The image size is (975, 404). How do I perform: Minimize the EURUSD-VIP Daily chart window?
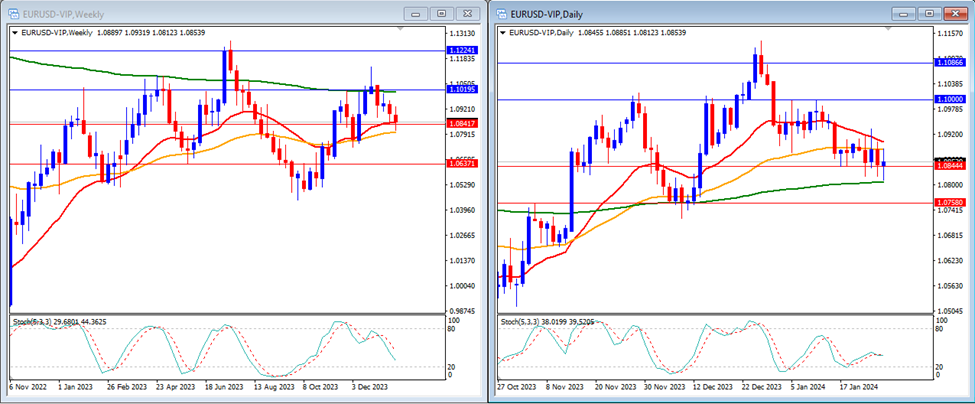[904, 13]
